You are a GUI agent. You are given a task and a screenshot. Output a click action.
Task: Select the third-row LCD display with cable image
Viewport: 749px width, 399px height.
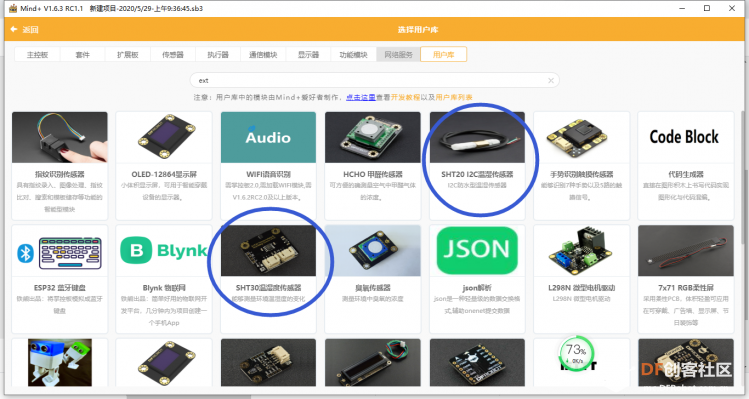pos(373,363)
